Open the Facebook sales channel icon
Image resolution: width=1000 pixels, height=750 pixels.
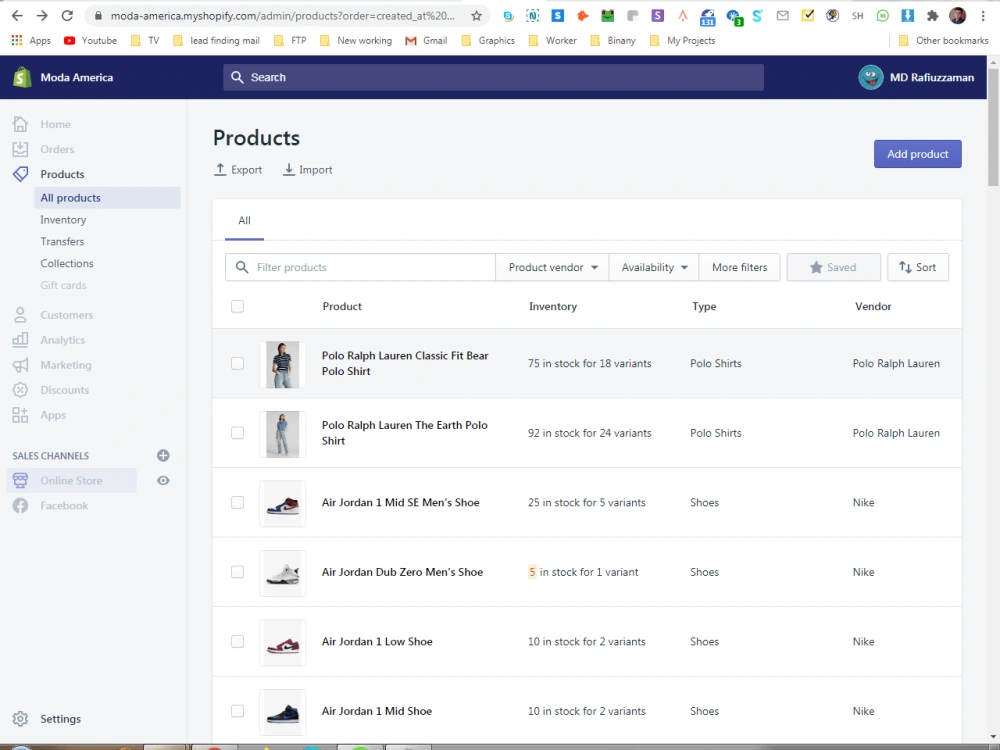coord(20,506)
